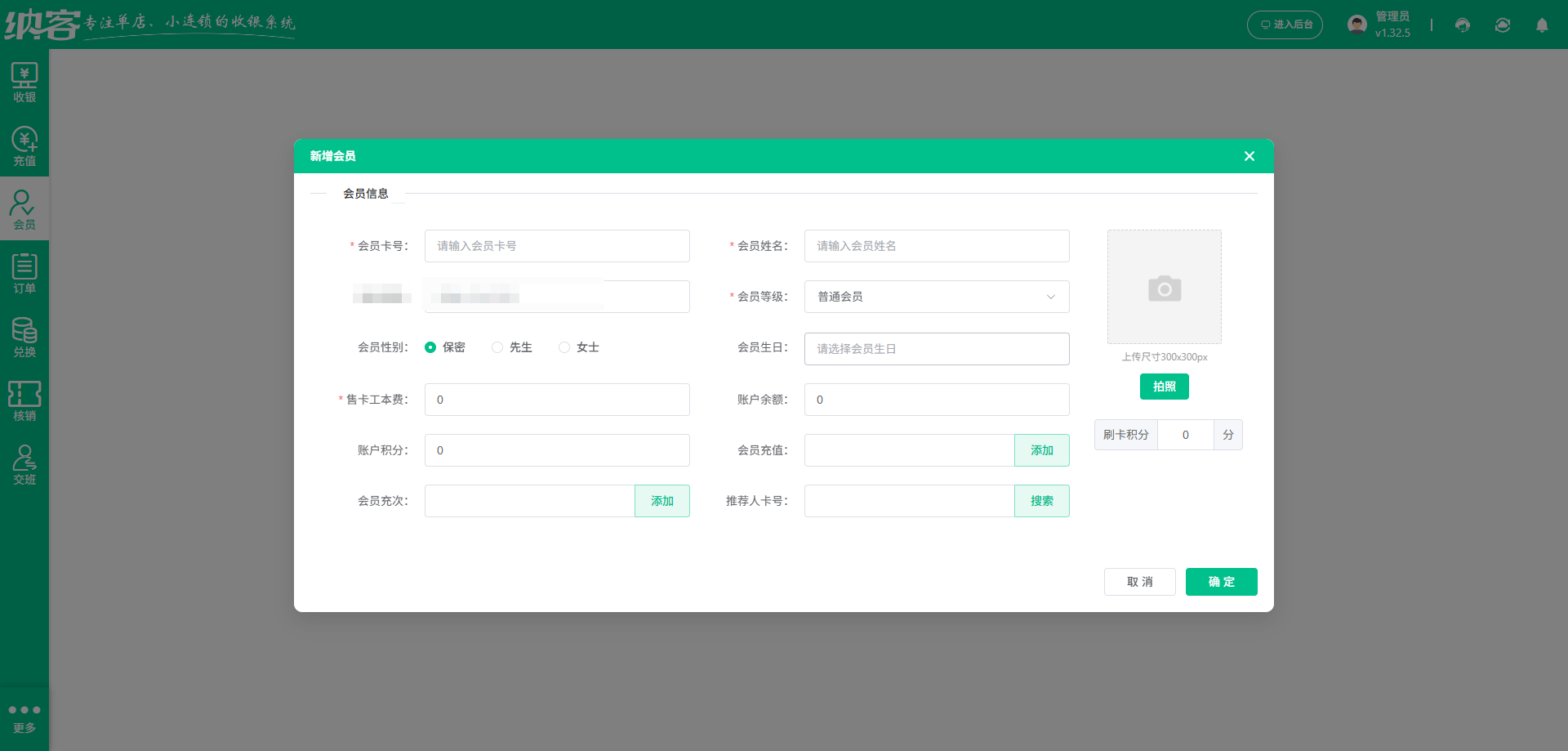Open notifications via the bell icon
This screenshot has height=751, width=1568.
[1543, 25]
